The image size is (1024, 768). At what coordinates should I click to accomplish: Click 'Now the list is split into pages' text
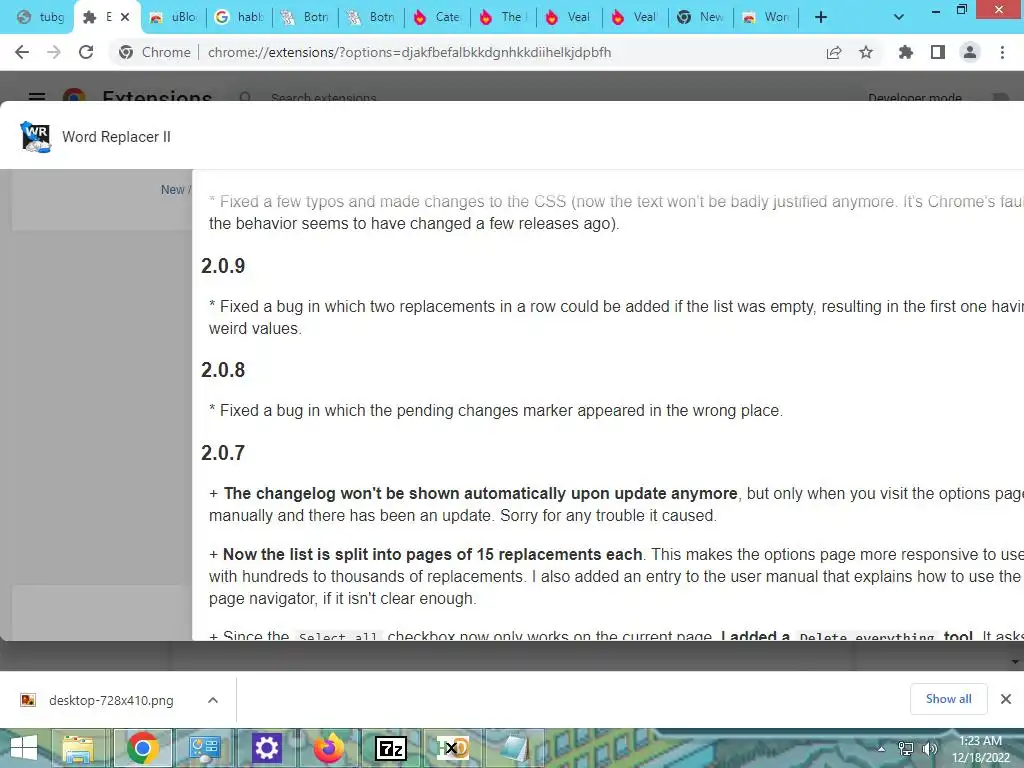tap(432, 554)
